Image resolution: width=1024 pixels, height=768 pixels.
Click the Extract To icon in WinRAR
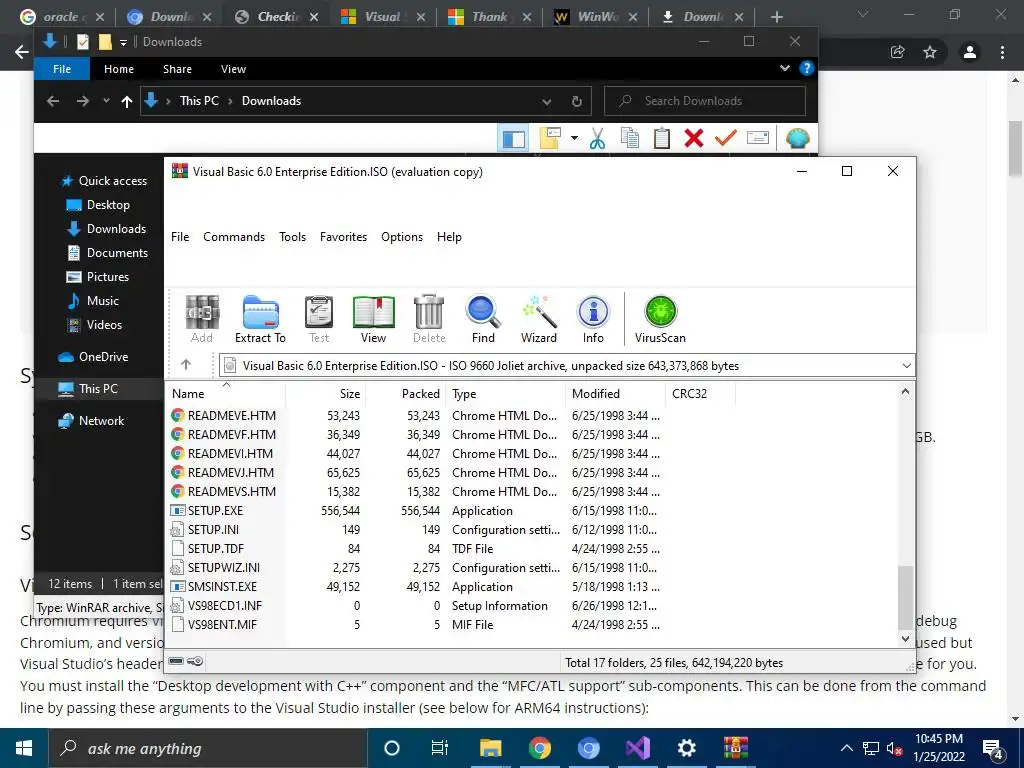pyautogui.click(x=260, y=319)
